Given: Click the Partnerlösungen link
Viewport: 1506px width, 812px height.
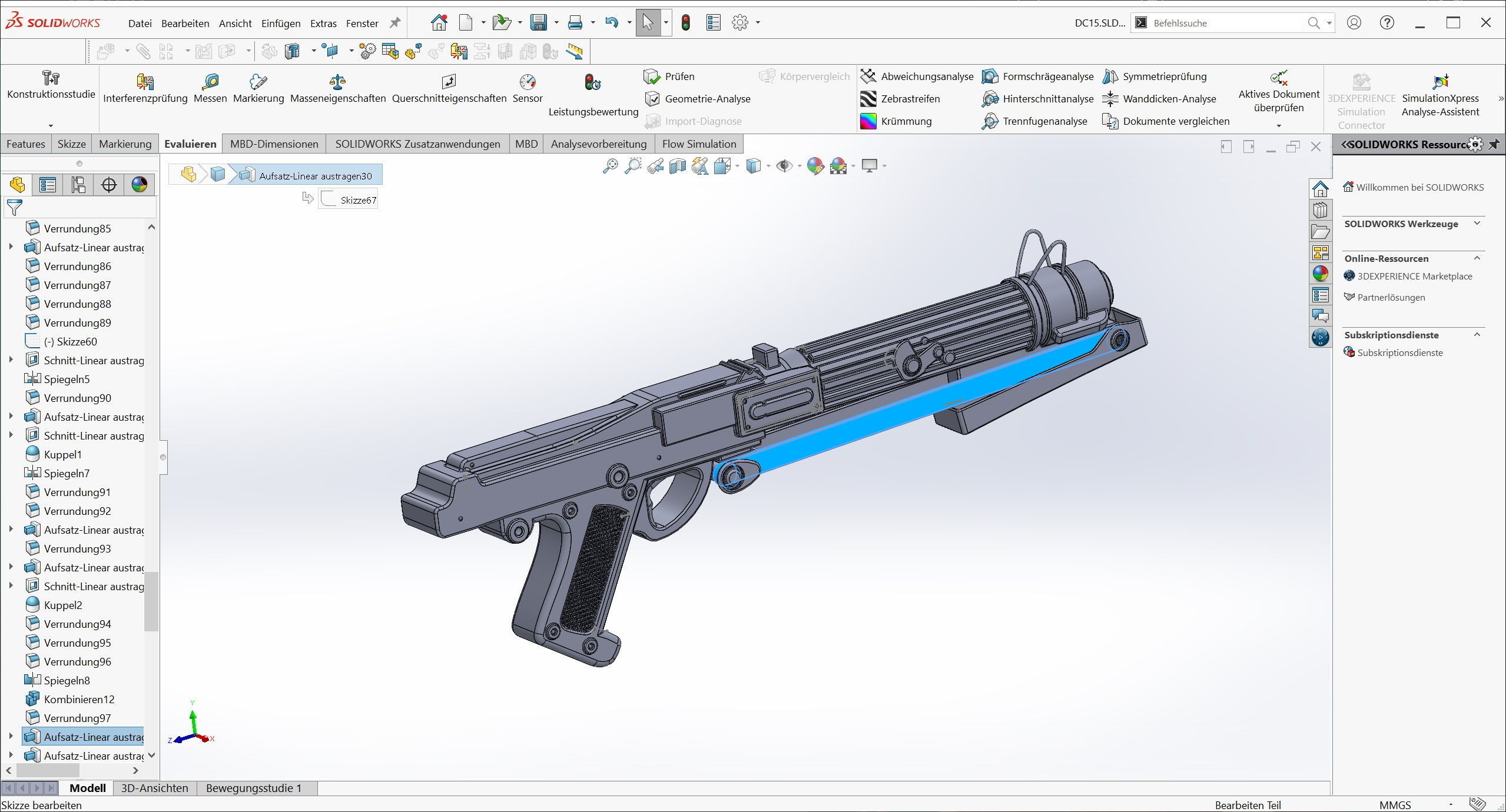Looking at the screenshot, I should tap(1391, 297).
